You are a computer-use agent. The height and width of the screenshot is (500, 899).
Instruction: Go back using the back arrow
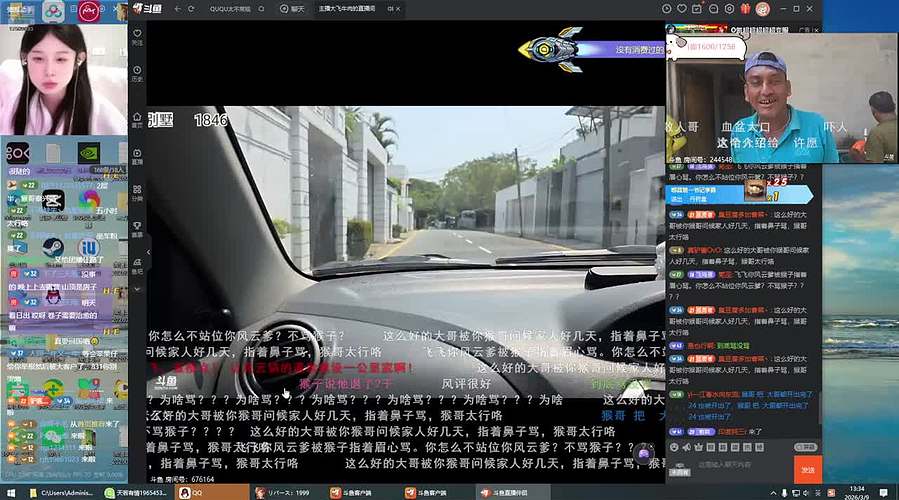click(177, 8)
